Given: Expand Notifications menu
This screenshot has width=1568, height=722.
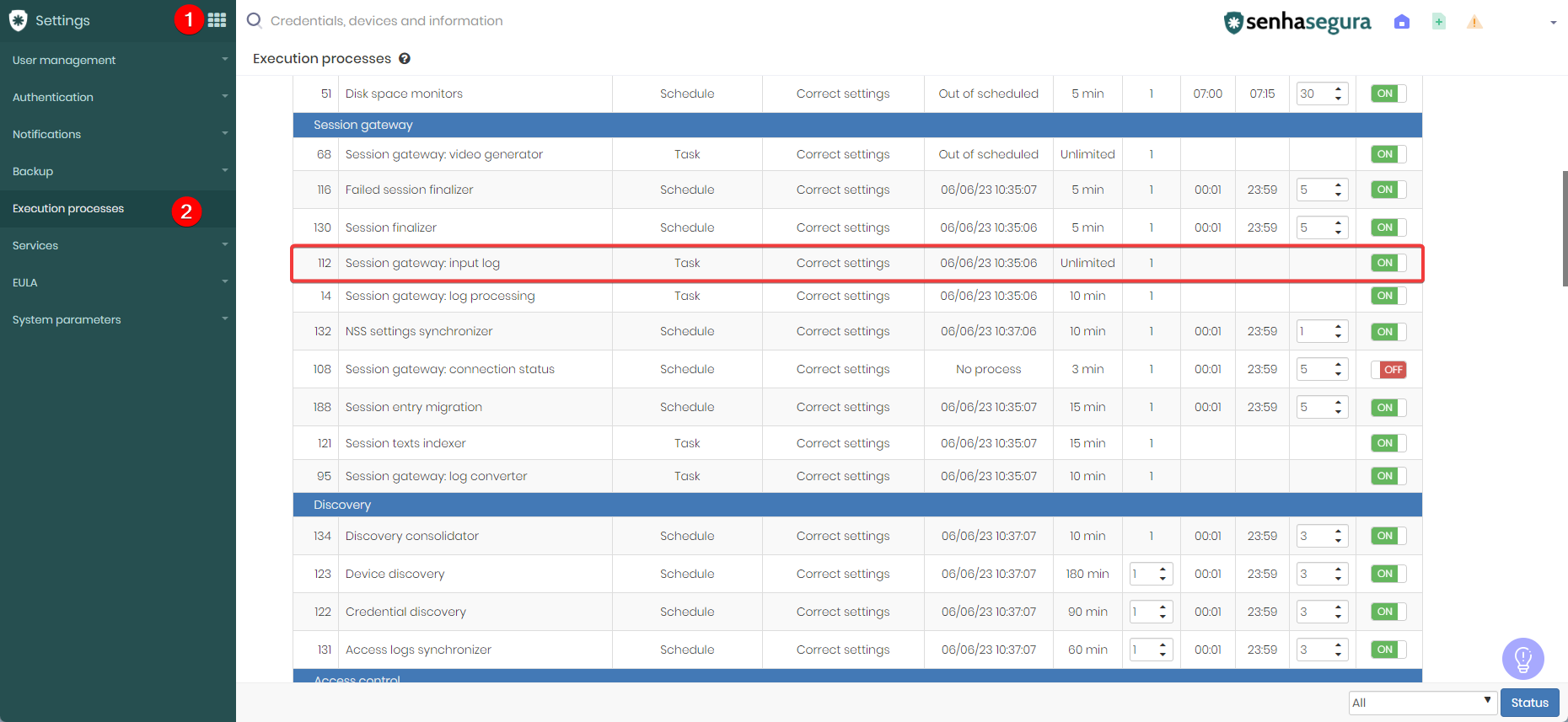Looking at the screenshot, I should pyautogui.click(x=118, y=134).
